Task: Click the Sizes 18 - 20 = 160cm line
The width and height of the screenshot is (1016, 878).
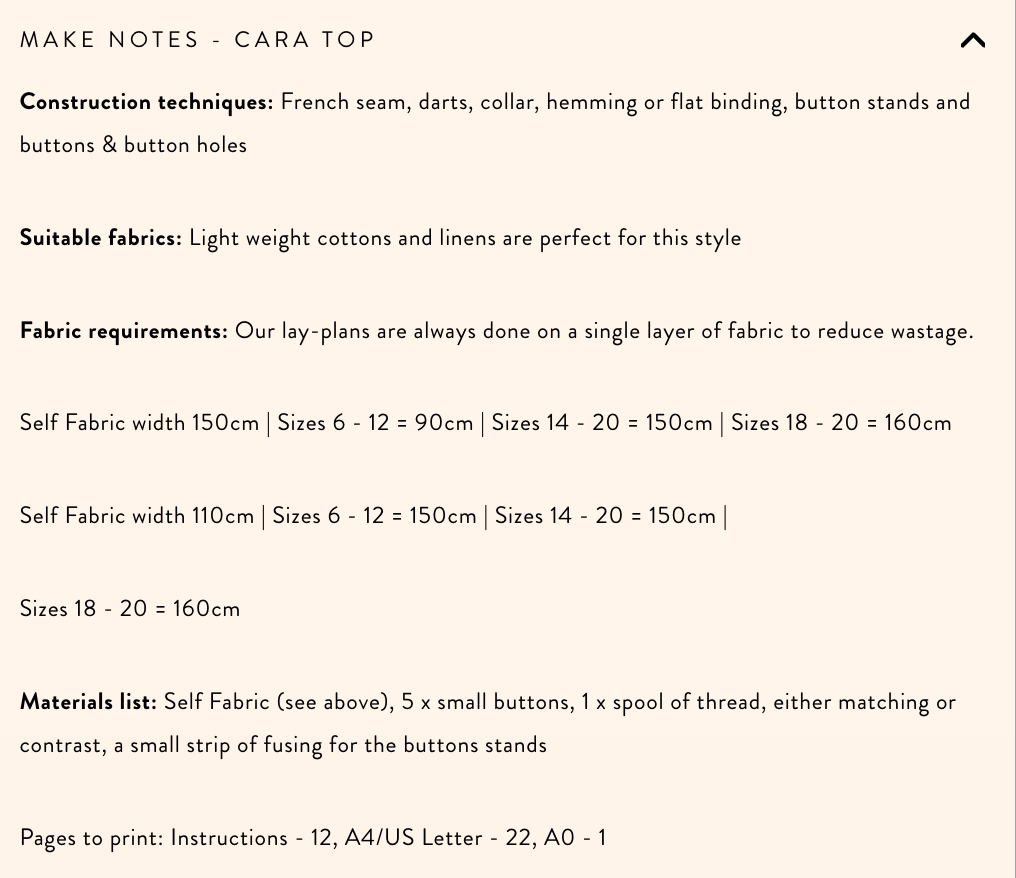Action: pos(130,608)
